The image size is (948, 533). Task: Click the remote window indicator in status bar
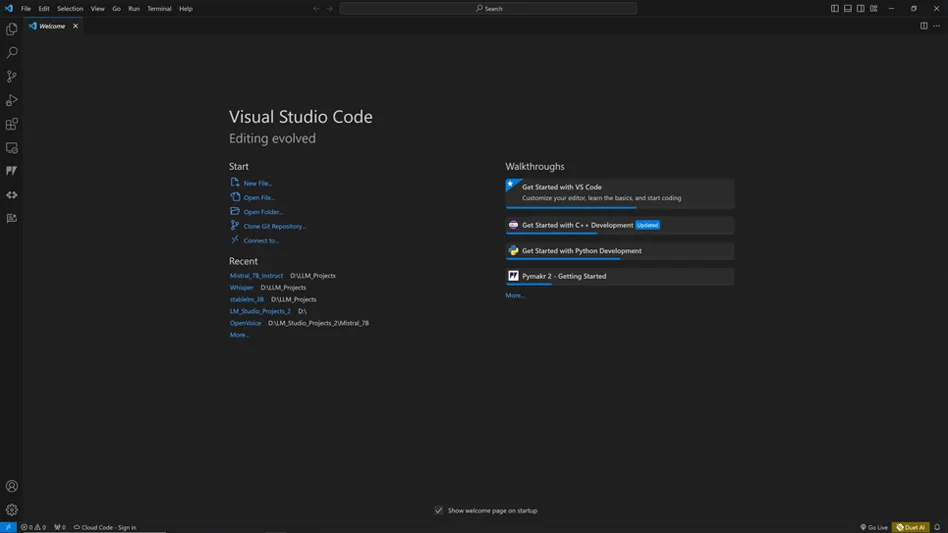pyautogui.click(x=8, y=527)
